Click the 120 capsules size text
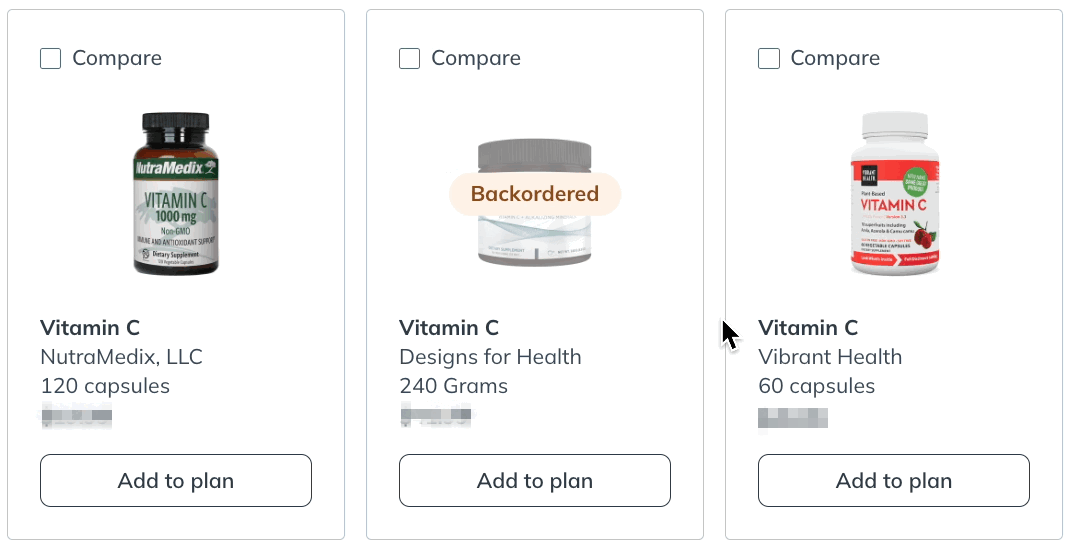The height and width of the screenshot is (548, 1068). pos(105,386)
